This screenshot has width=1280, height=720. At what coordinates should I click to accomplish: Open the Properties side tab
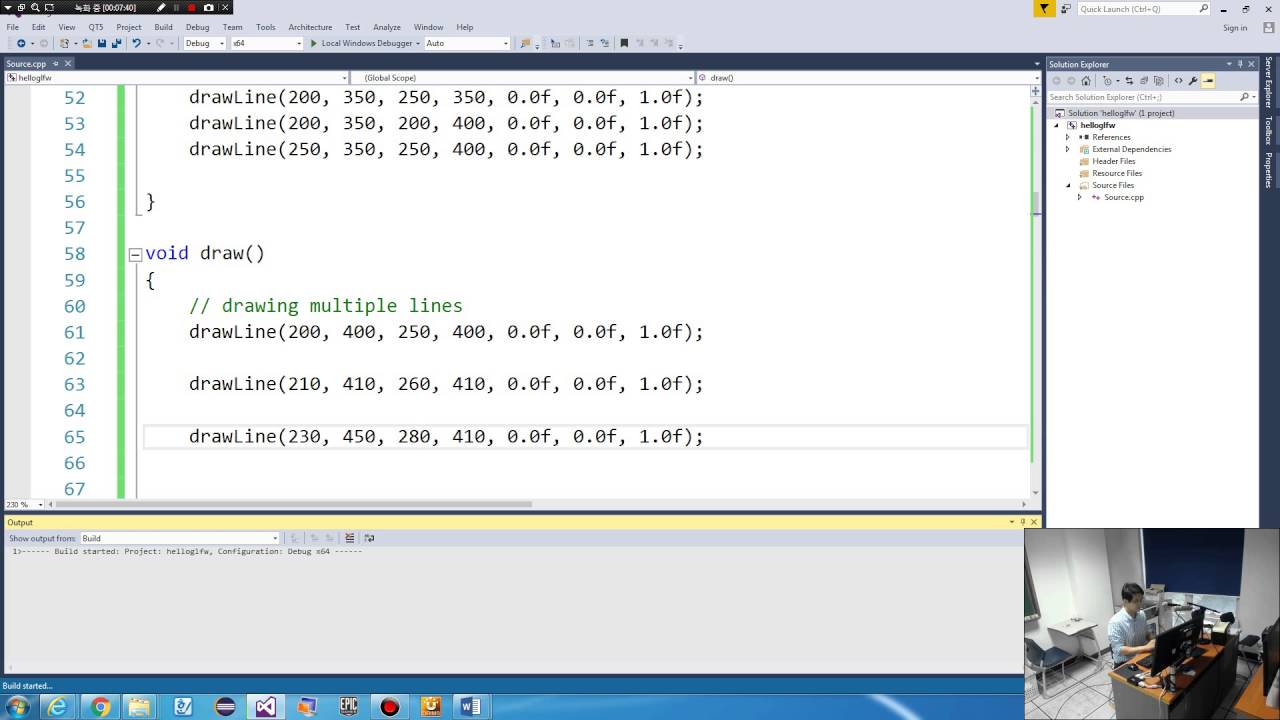1268,169
